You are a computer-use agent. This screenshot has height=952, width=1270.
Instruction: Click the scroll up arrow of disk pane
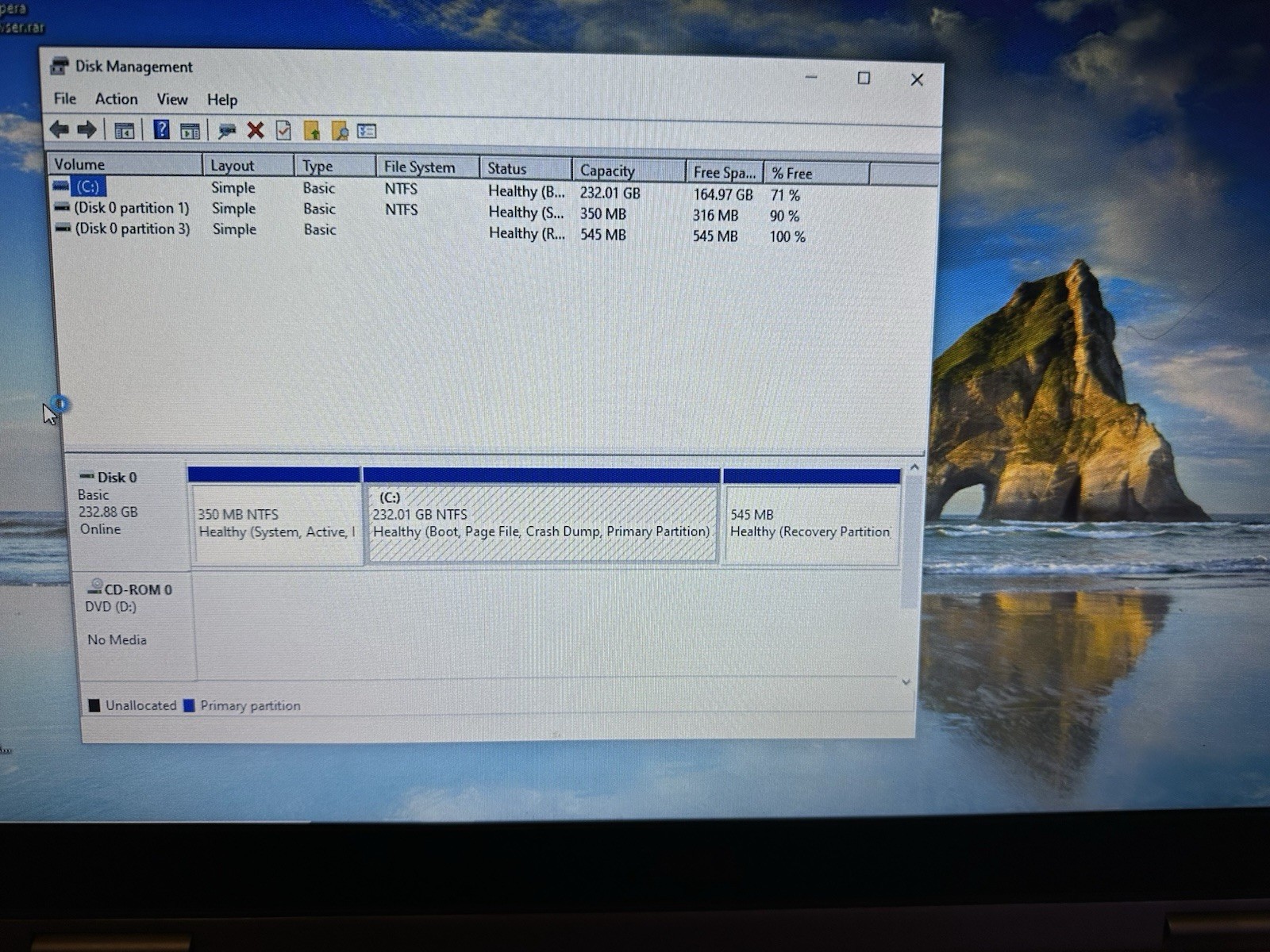click(914, 468)
